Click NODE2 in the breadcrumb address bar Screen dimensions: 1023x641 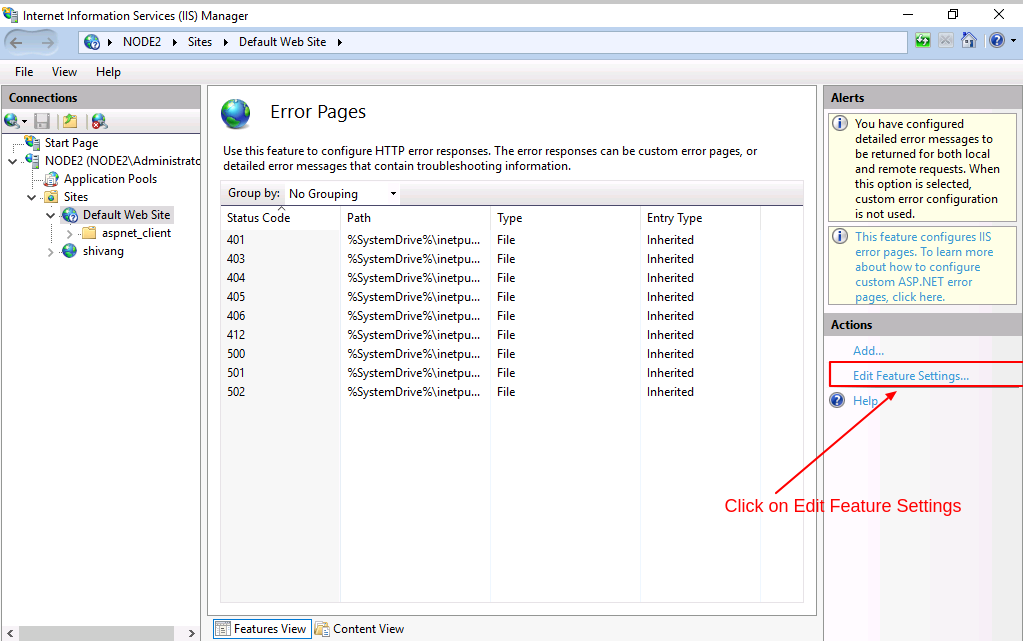pos(142,42)
